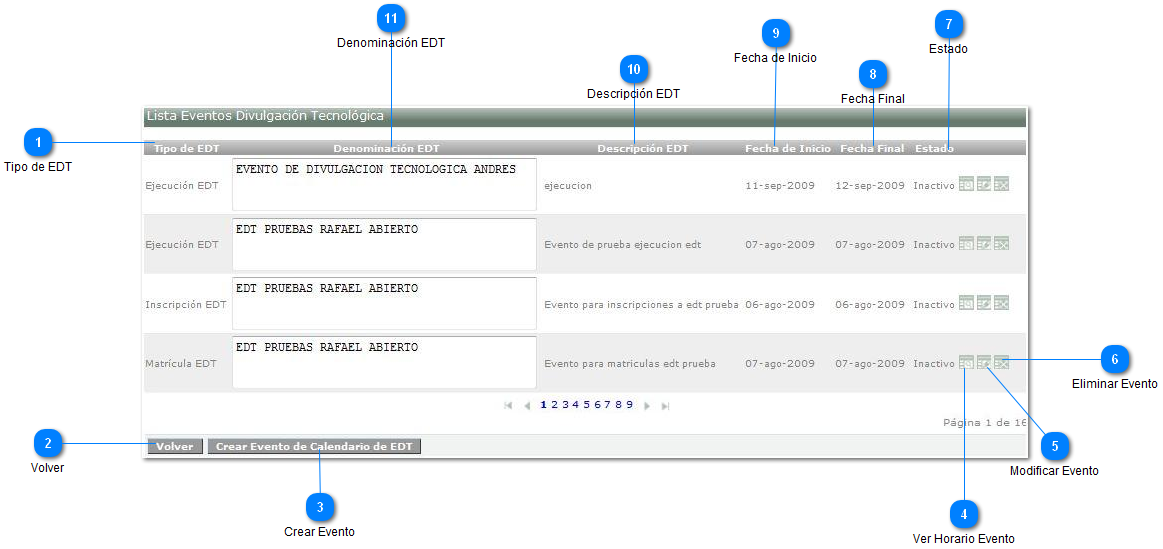Click 'Inactivo' in the Matrícula EDT row
Screen dimensions: 1163x549
point(934,364)
